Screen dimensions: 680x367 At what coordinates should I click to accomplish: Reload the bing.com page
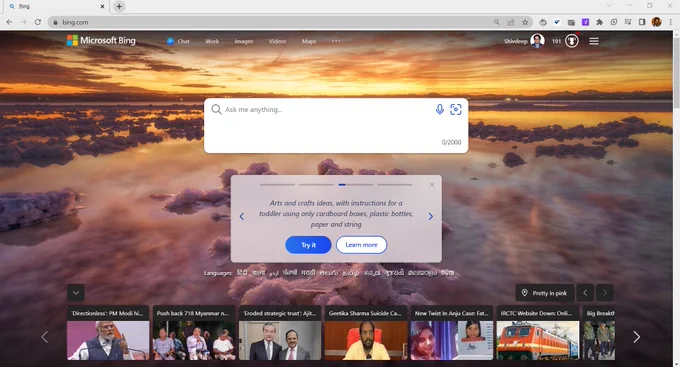click(x=38, y=22)
